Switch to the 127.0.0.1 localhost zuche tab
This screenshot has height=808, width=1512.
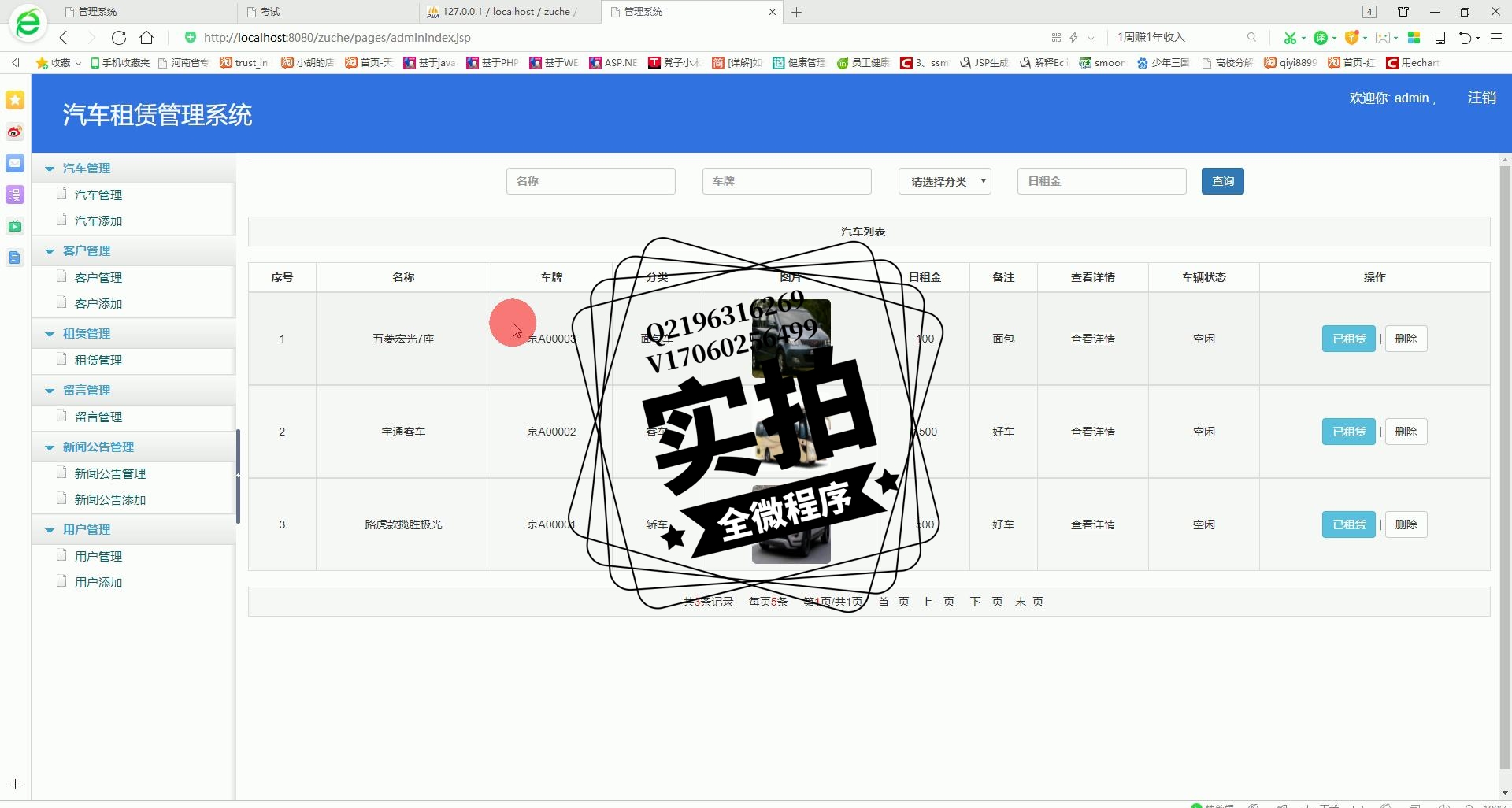click(510, 12)
